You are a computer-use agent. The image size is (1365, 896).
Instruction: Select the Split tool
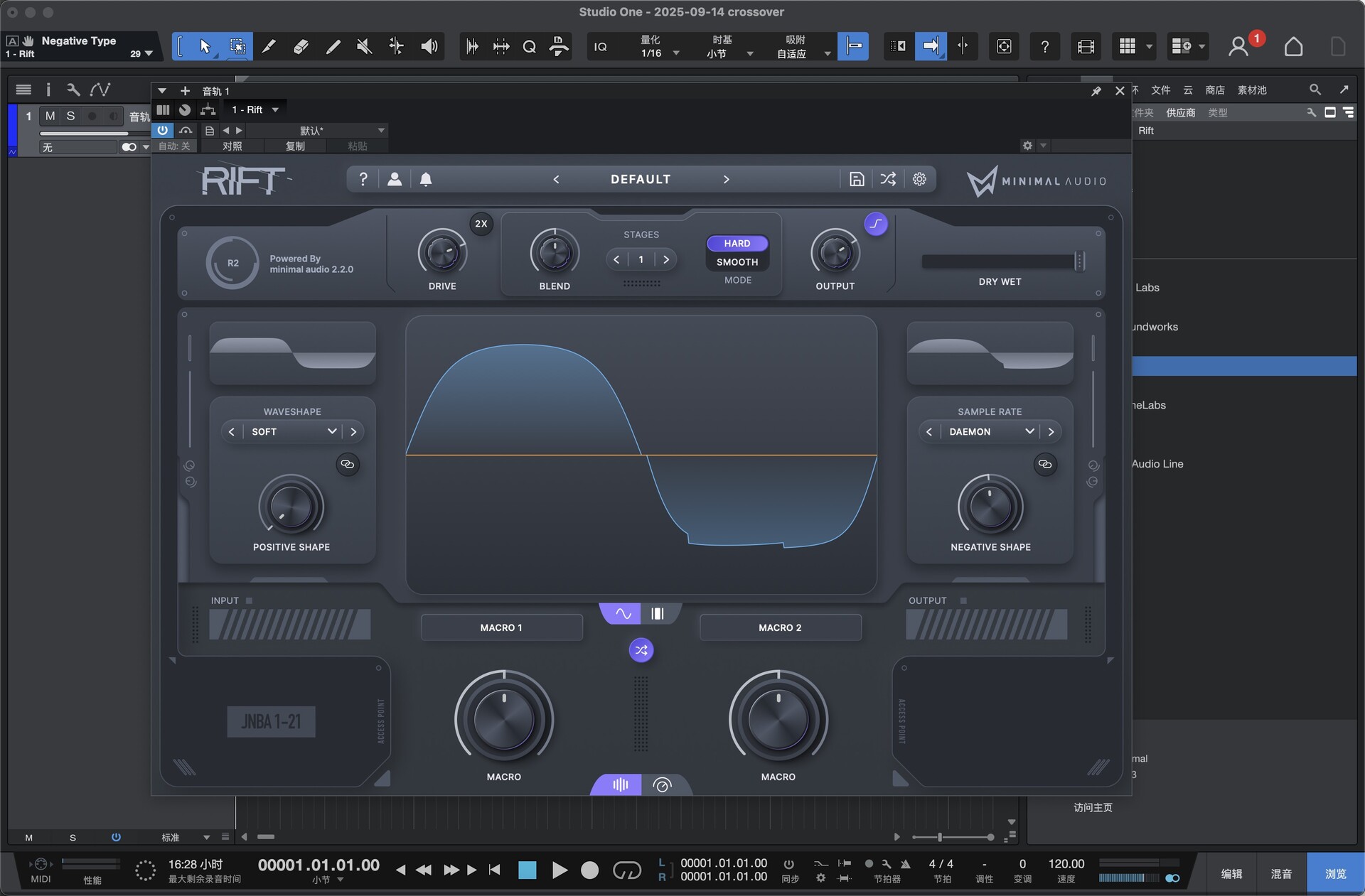coord(269,47)
